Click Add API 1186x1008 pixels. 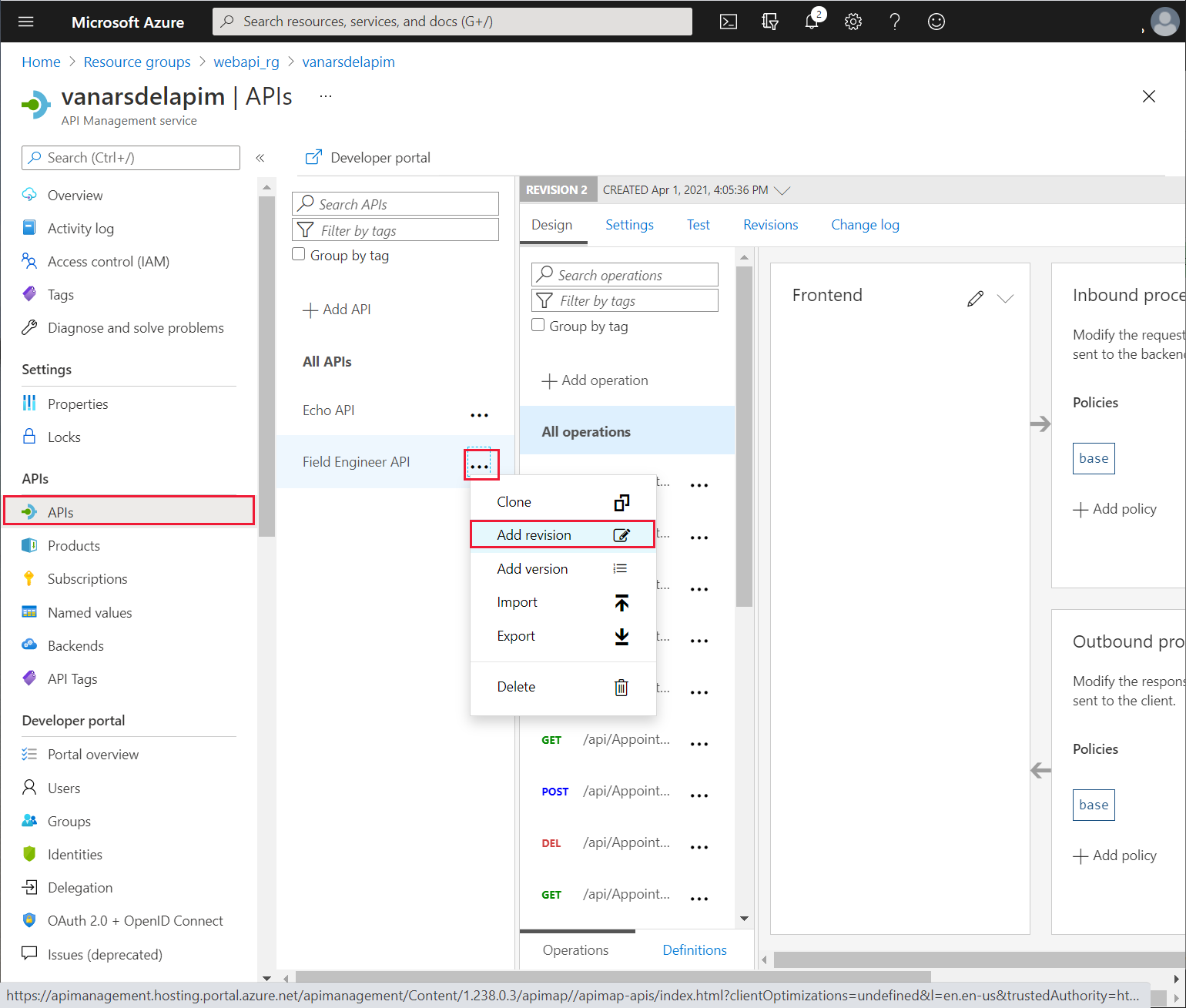pos(337,310)
